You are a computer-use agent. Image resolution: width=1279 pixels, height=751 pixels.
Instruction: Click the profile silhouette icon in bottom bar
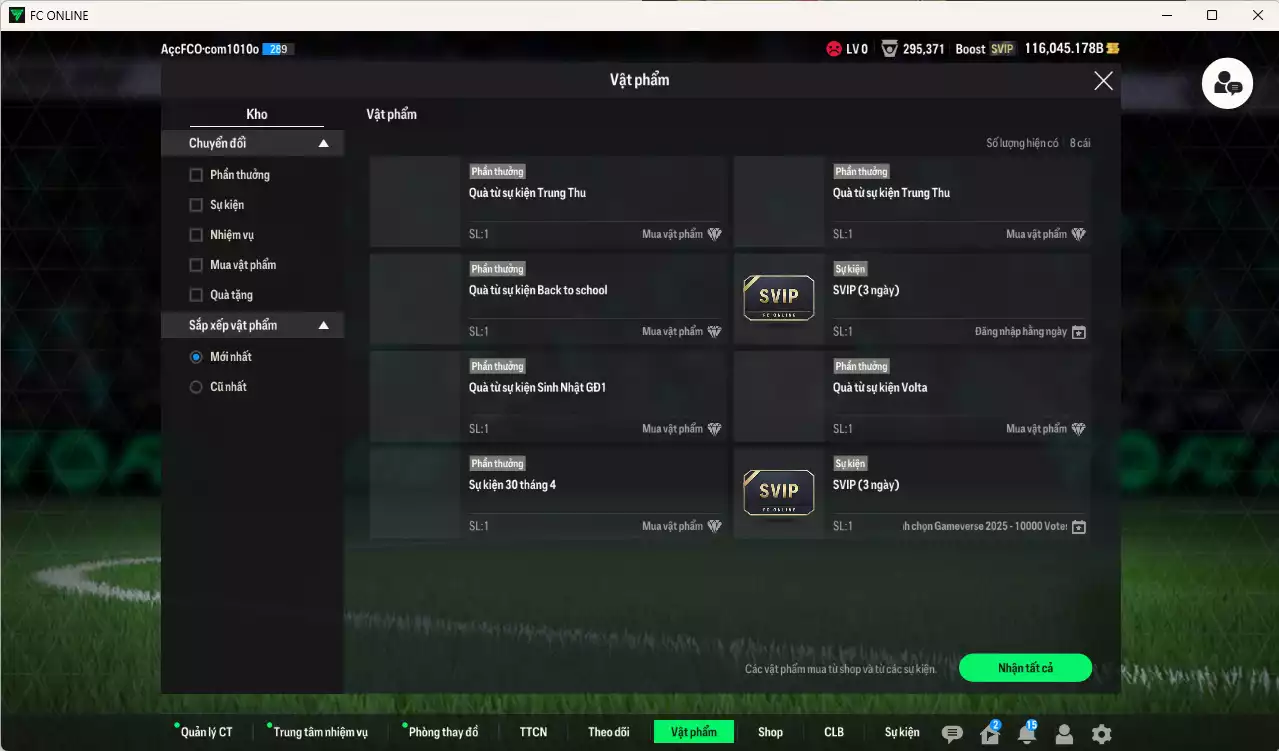[x=1064, y=734]
